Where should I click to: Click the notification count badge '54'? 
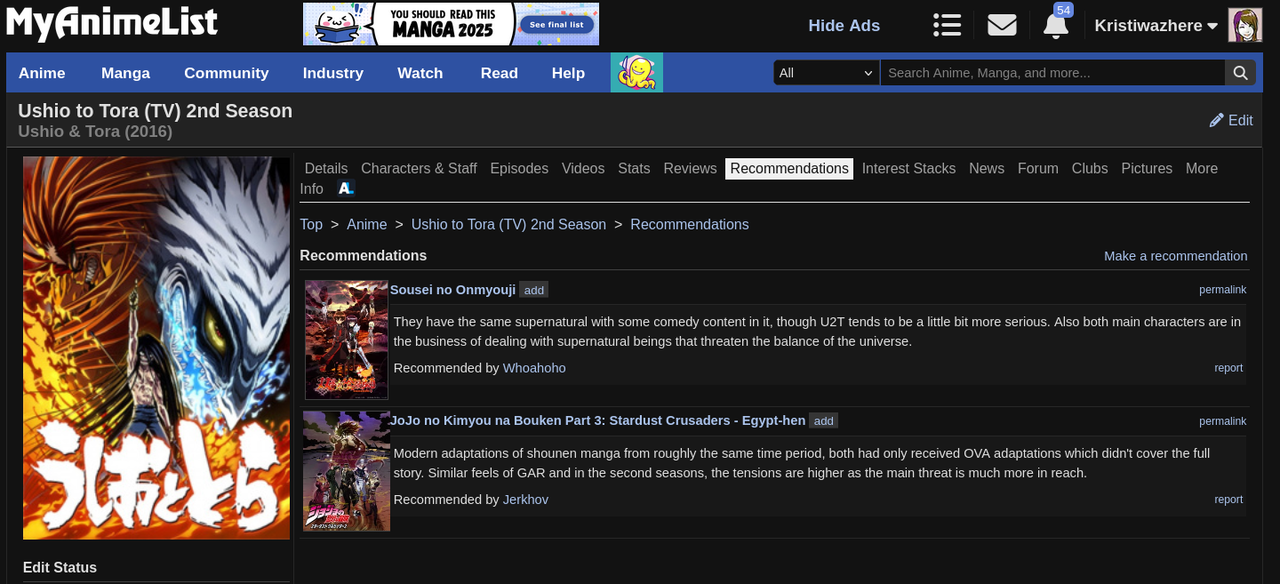(x=1063, y=10)
